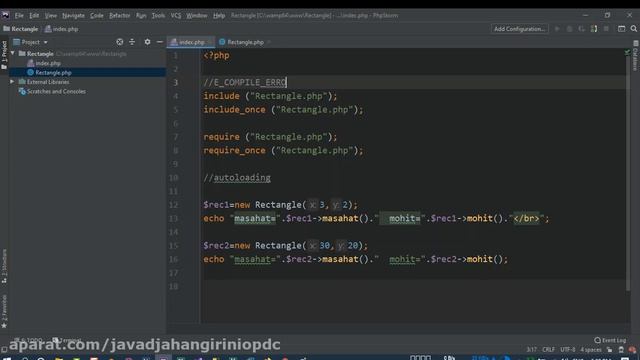Click the include_once keyword on line 5
This screenshot has width=640, height=360.
pyautogui.click(x=234, y=110)
